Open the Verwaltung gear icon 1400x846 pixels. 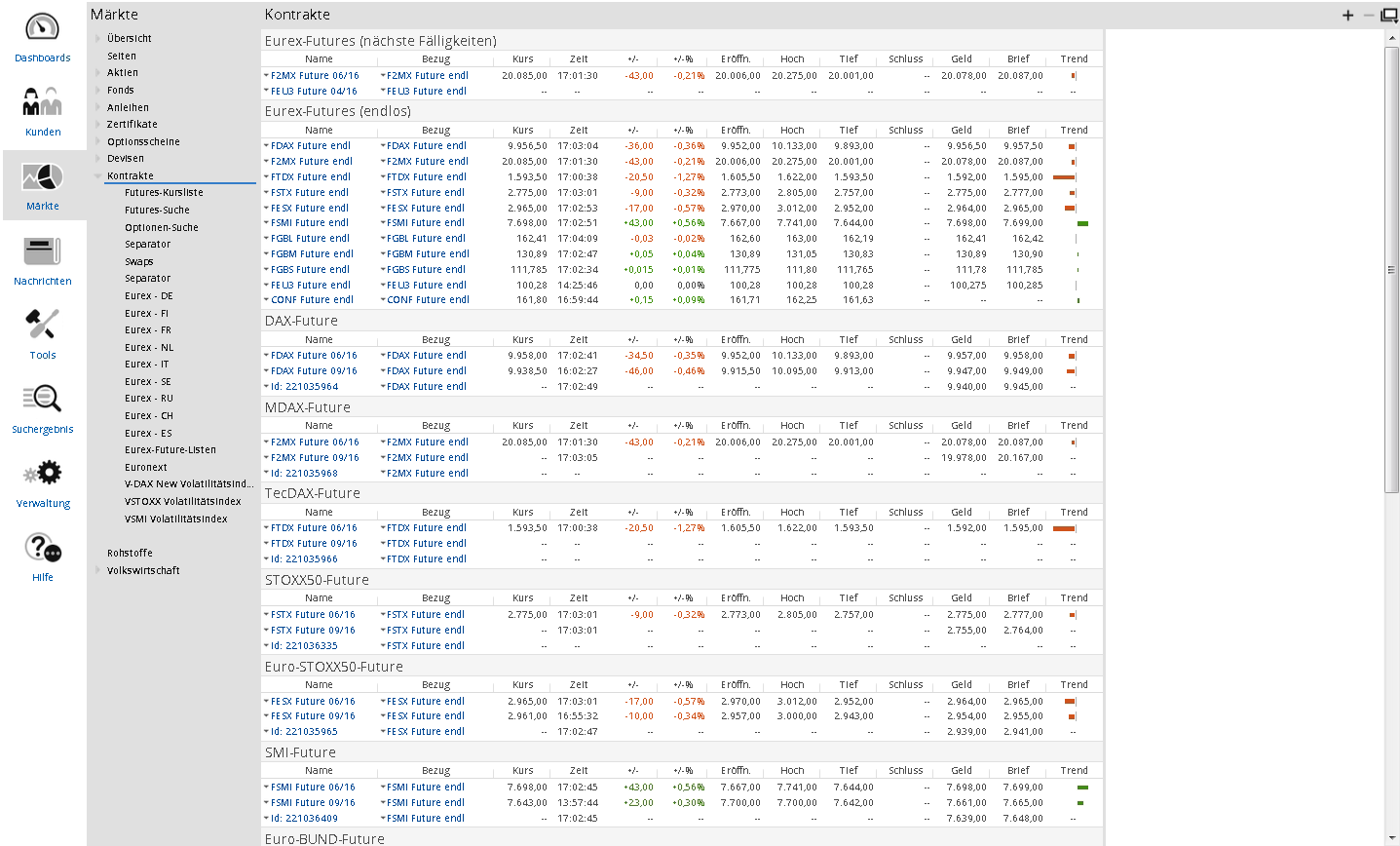pos(43,482)
